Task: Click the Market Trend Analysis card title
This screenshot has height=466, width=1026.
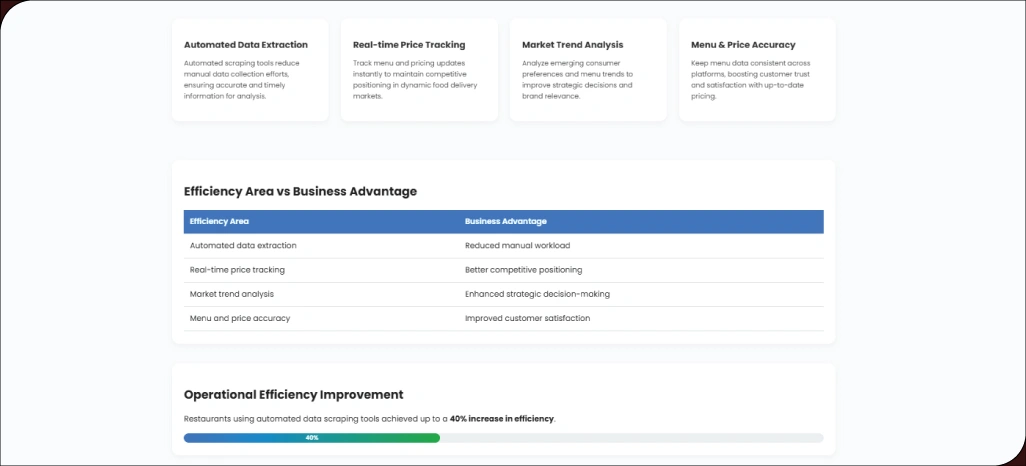Action: coord(573,45)
